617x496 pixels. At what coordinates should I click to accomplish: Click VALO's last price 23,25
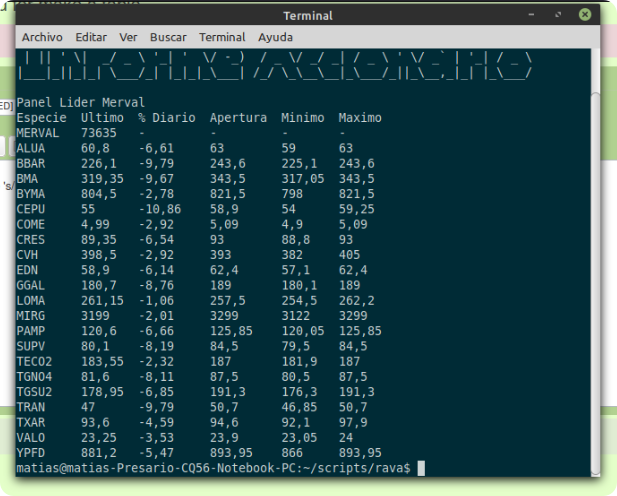(99, 438)
